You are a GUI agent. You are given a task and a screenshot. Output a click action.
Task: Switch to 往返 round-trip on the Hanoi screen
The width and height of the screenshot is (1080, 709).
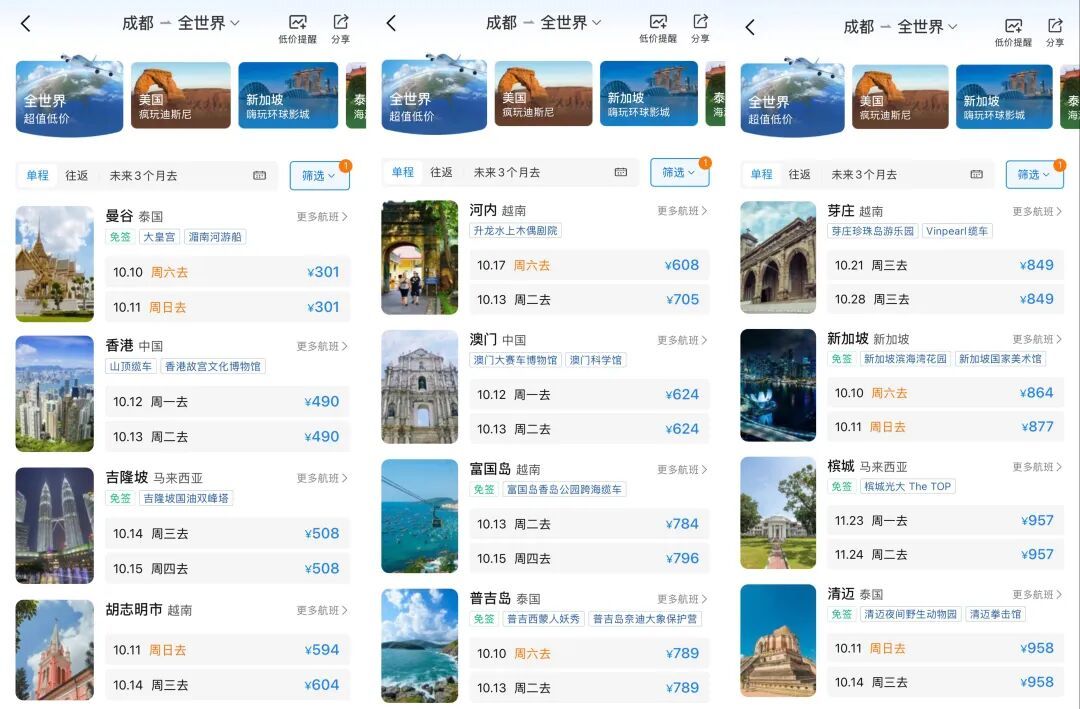click(x=442, y=172)
